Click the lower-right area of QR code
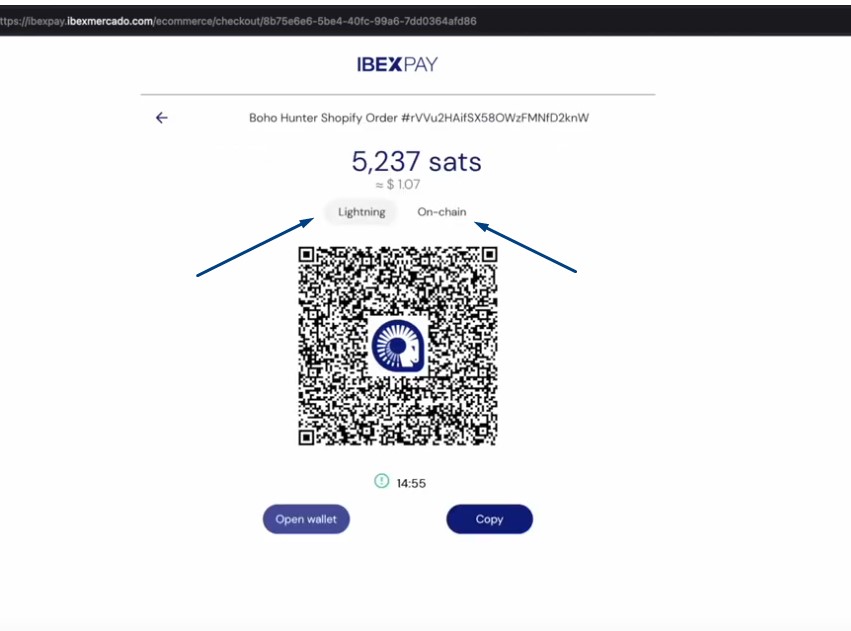This screenshot has width=851, height=631. pos(465,415)
